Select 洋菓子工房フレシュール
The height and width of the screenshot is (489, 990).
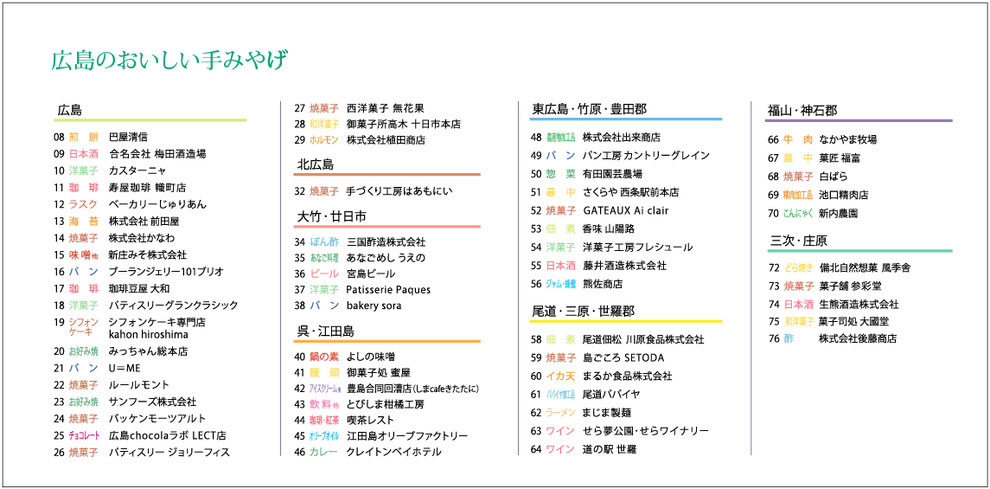pos(638,247)
